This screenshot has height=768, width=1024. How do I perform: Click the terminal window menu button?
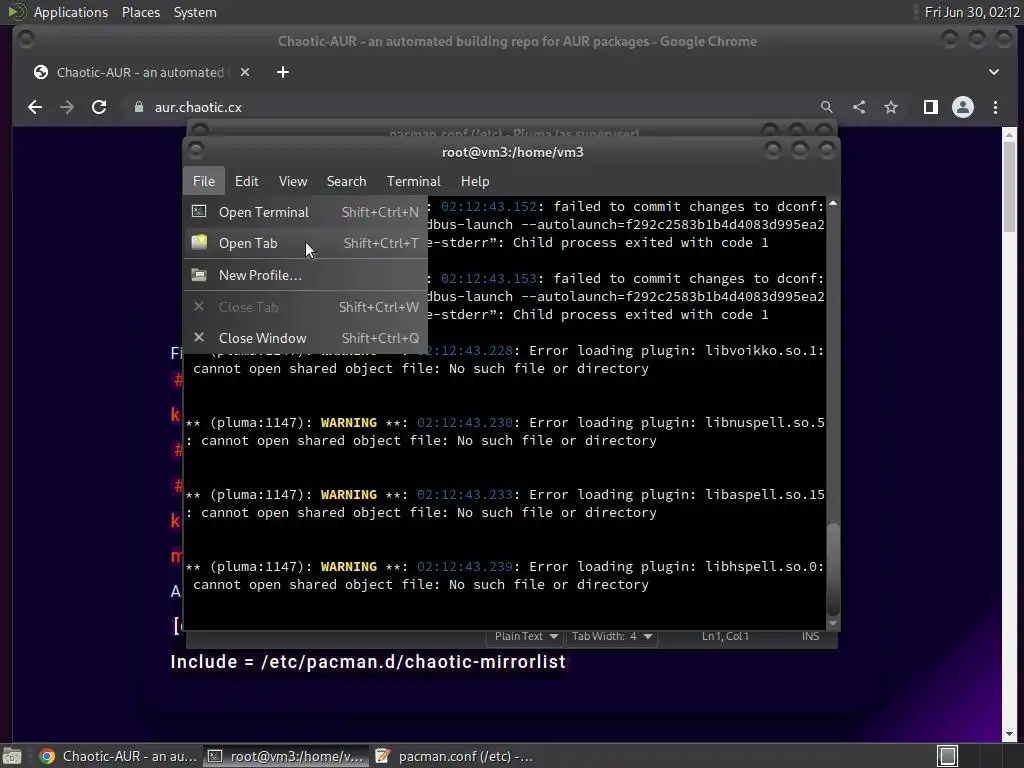pos(195,151)
